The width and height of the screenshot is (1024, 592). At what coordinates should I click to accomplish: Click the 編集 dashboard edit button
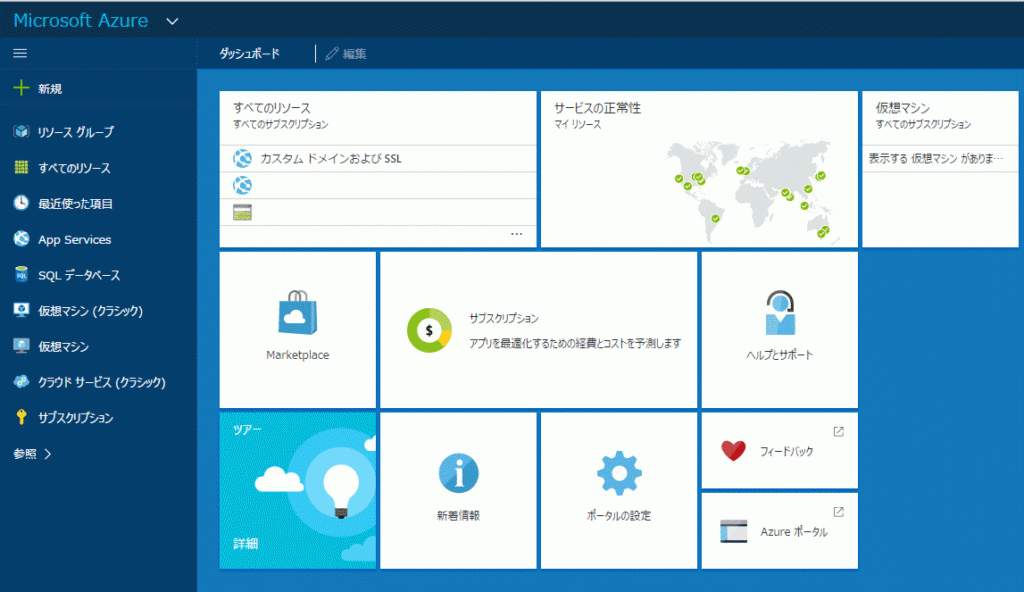(346, 54)
